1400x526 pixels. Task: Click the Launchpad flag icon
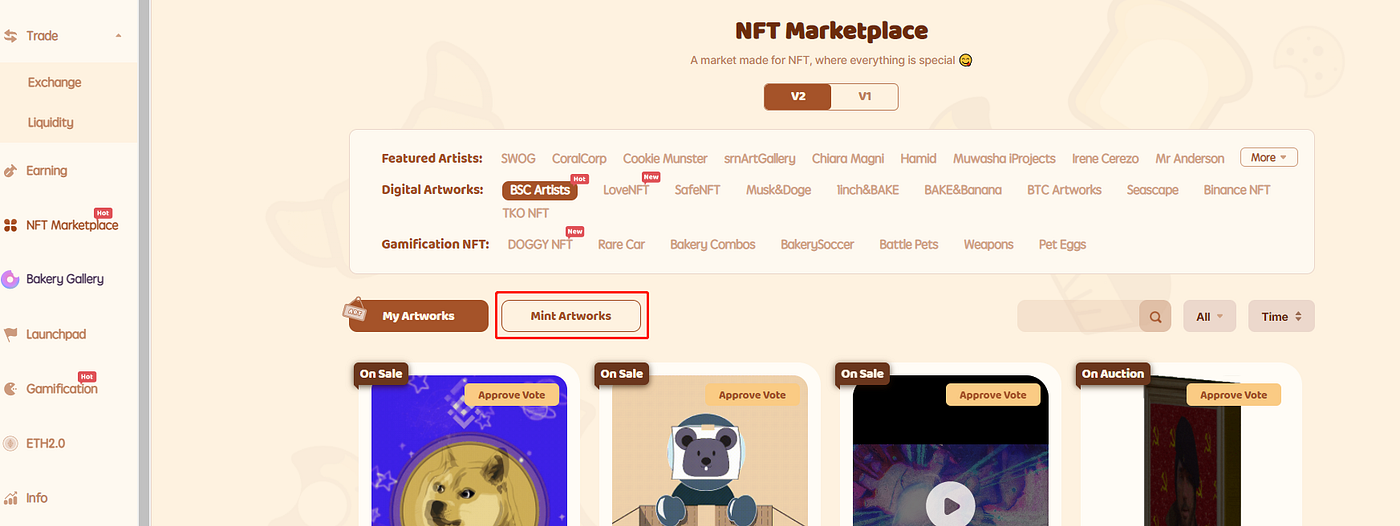pos(11,334)
